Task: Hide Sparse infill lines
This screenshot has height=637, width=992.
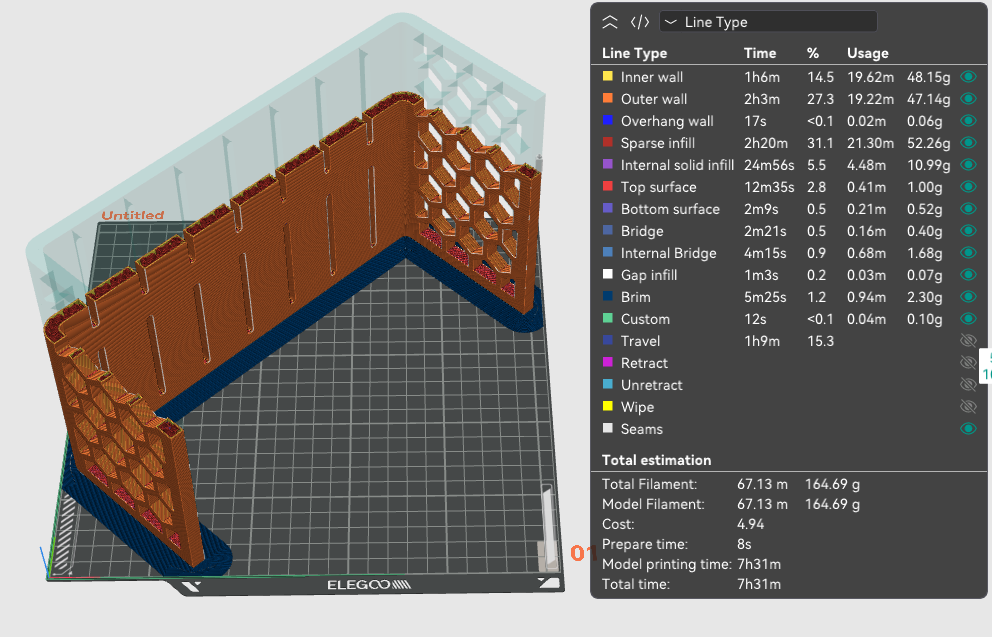Action: click(x=968, y=143)
